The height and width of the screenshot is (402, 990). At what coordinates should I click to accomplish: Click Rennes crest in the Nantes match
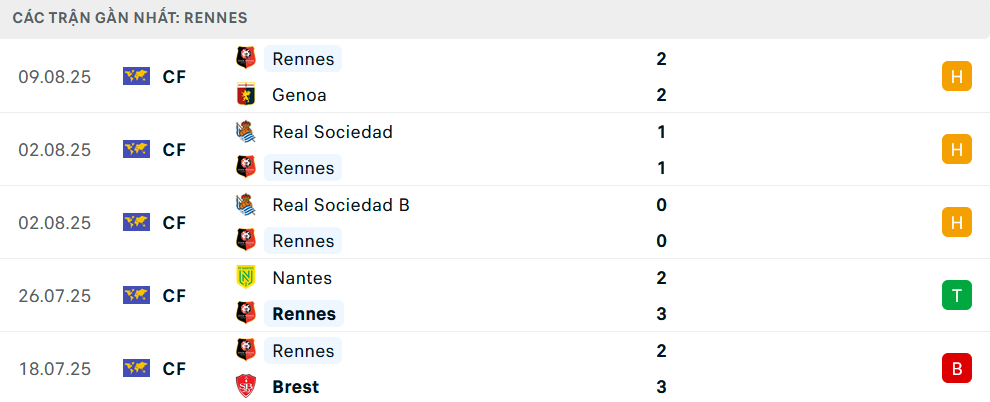pyautogui.click(x=245, y=314)
